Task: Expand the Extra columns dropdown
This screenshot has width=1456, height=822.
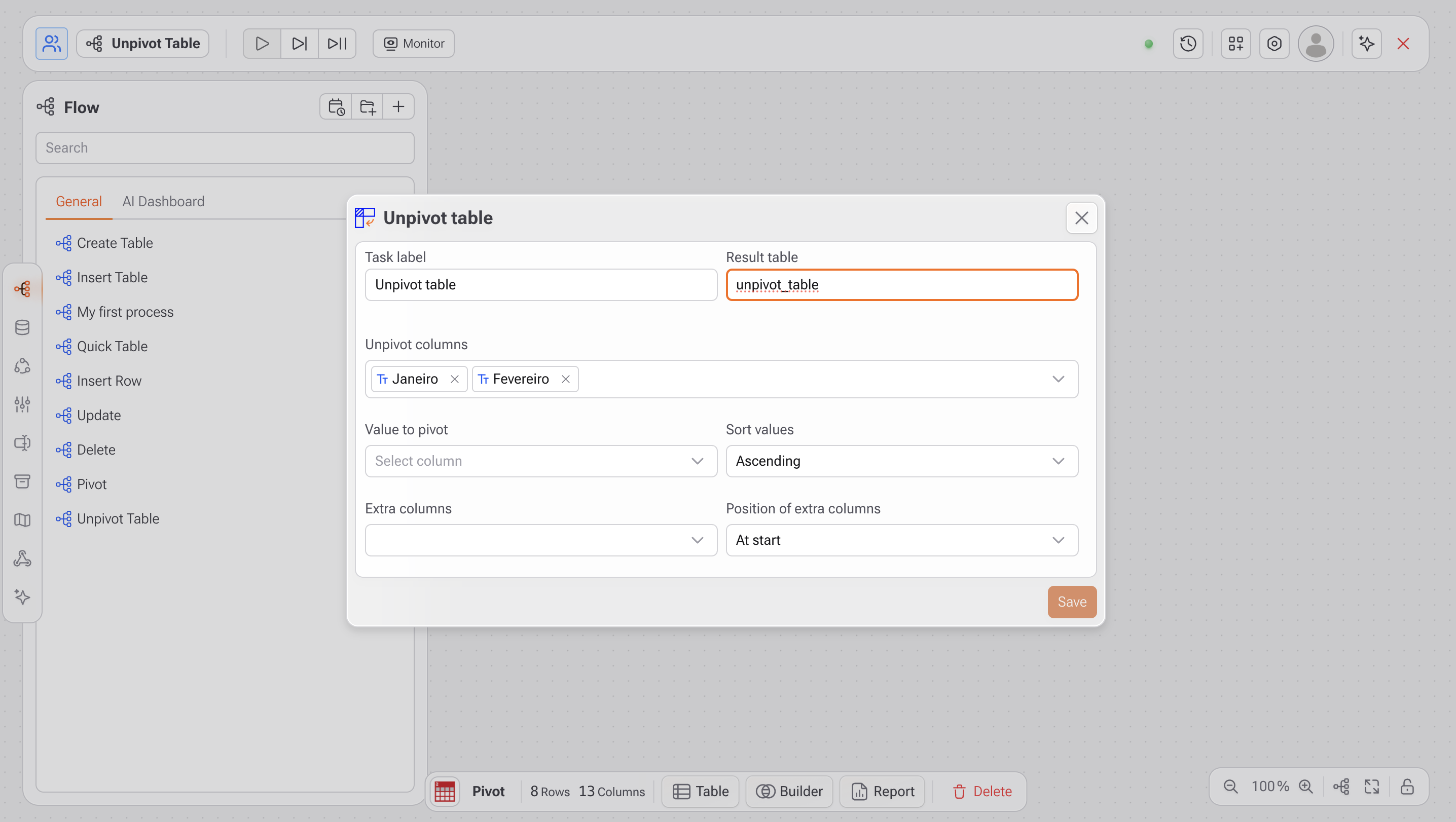Action: 540,540
